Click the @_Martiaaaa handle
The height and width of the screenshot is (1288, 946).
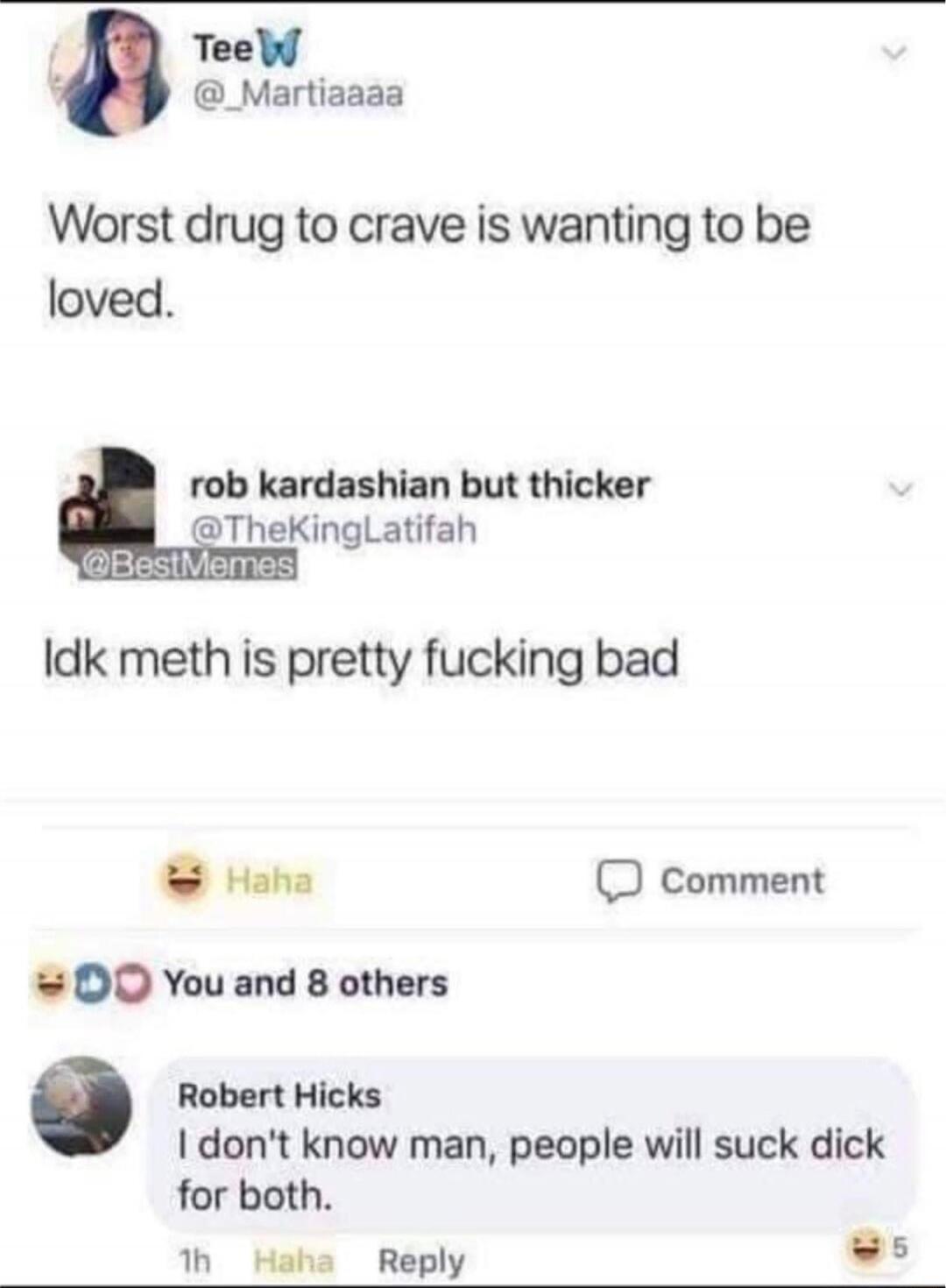pos(298,93)
